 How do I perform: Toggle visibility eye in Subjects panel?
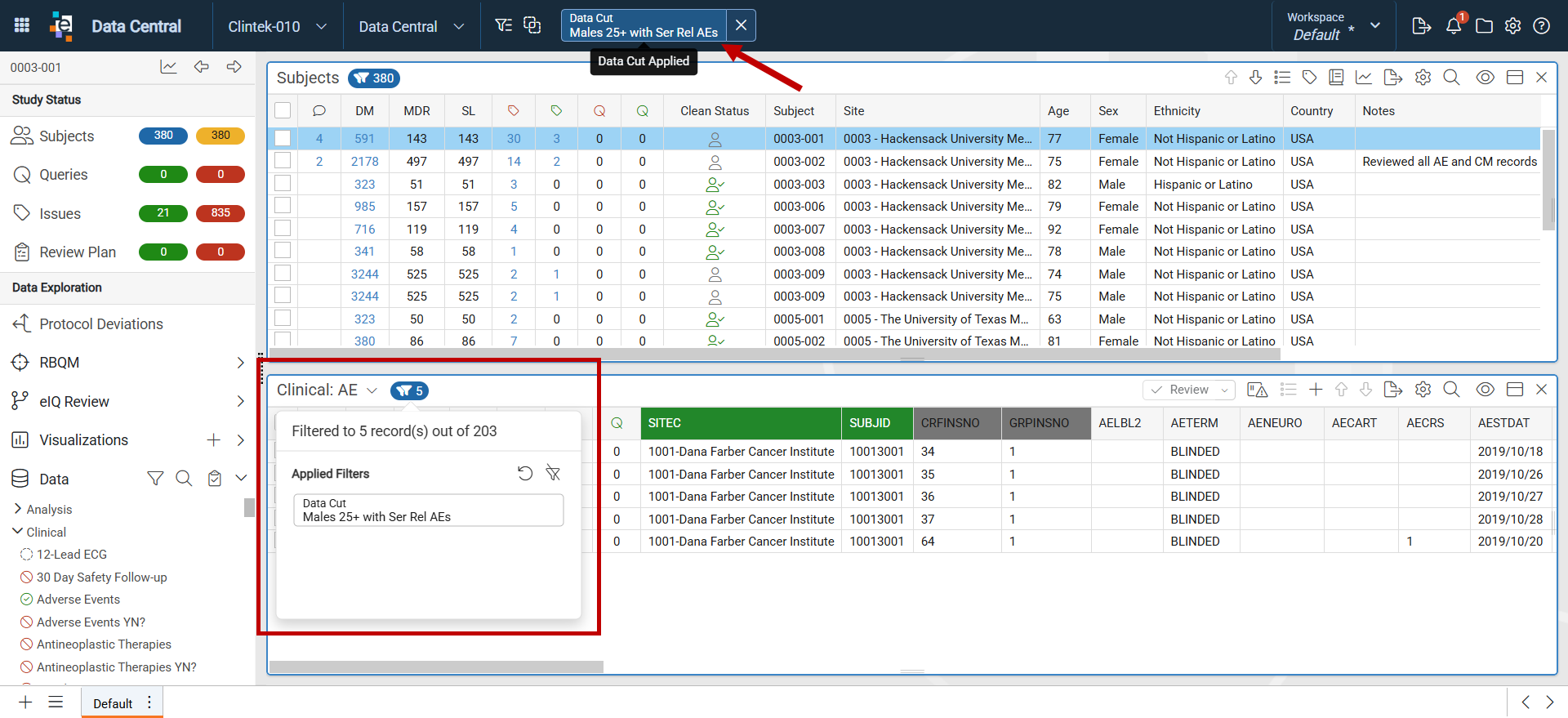pyautogui.click(x=1486, y=78)
